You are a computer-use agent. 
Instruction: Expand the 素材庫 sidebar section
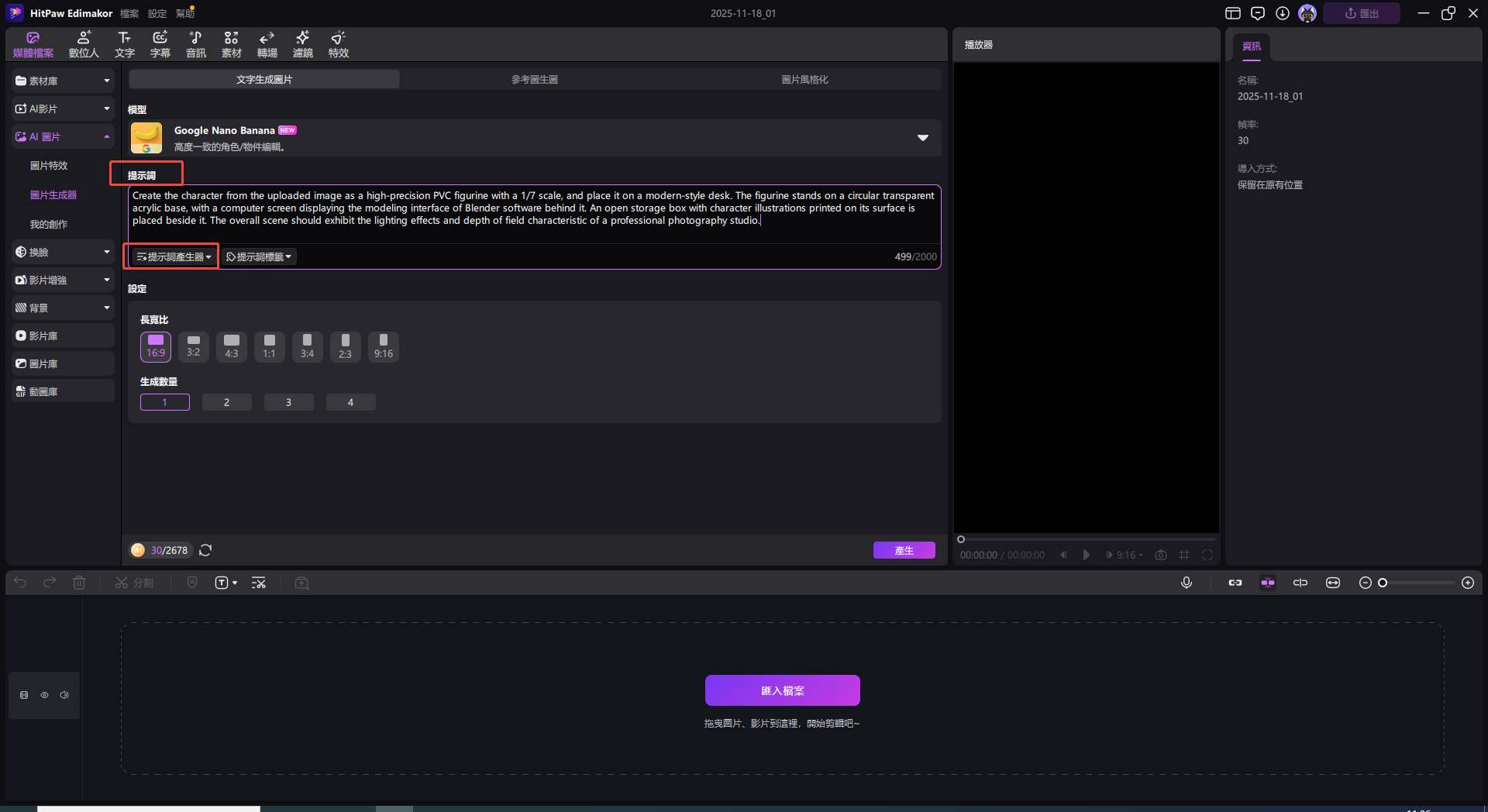[x=63, y=81]
